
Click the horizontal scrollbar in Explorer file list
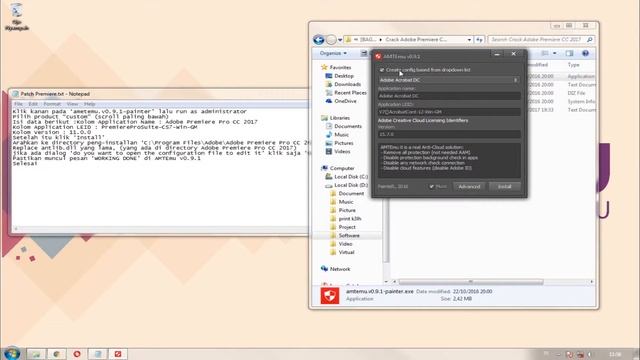point(471,282)
